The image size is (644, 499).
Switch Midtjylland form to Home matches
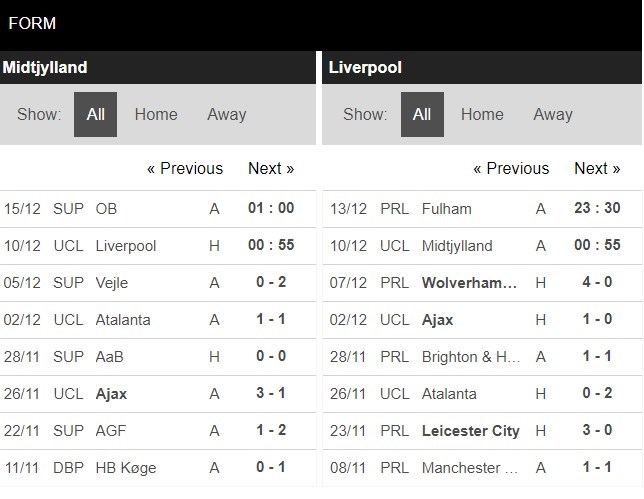point(156,114)
